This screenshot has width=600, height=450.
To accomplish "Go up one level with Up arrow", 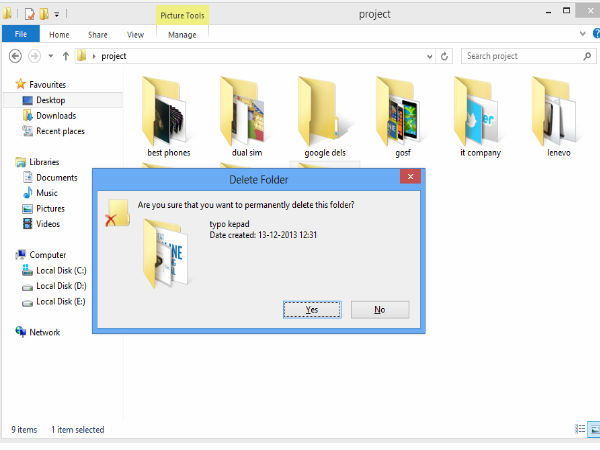I will 66,56.
